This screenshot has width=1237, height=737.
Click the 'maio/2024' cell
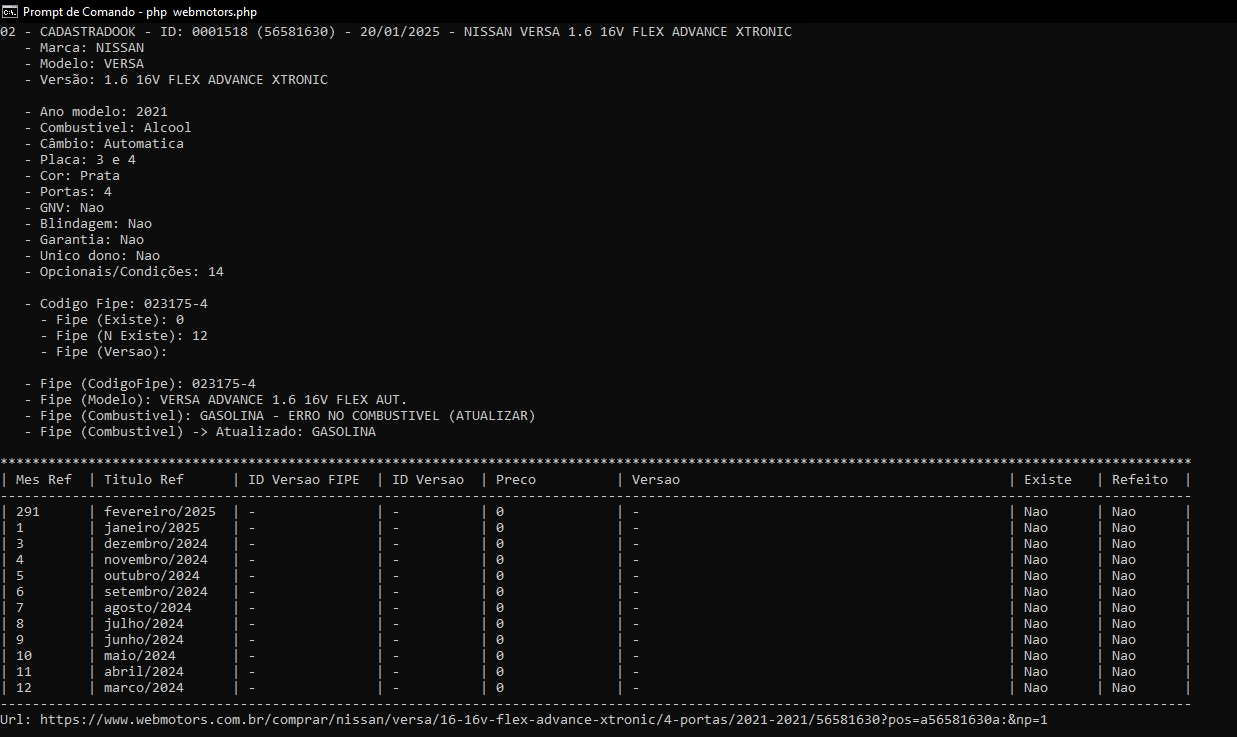point(140,656)
